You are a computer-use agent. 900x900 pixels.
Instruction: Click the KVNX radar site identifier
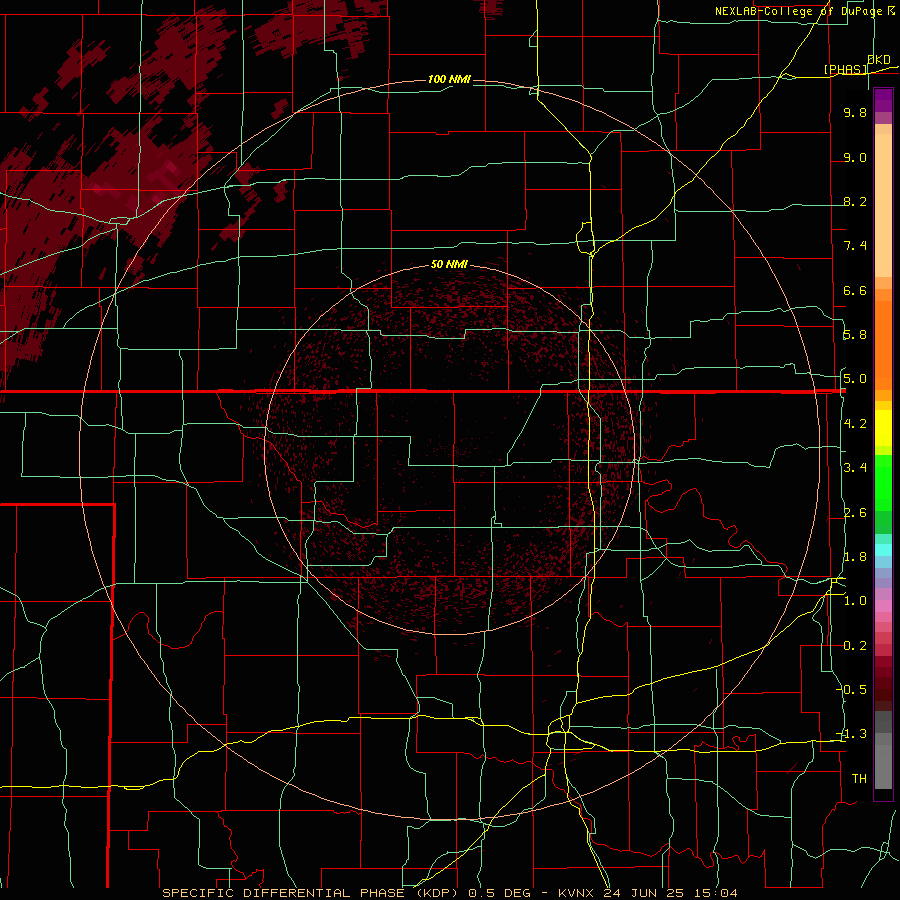tap(577, 893)
